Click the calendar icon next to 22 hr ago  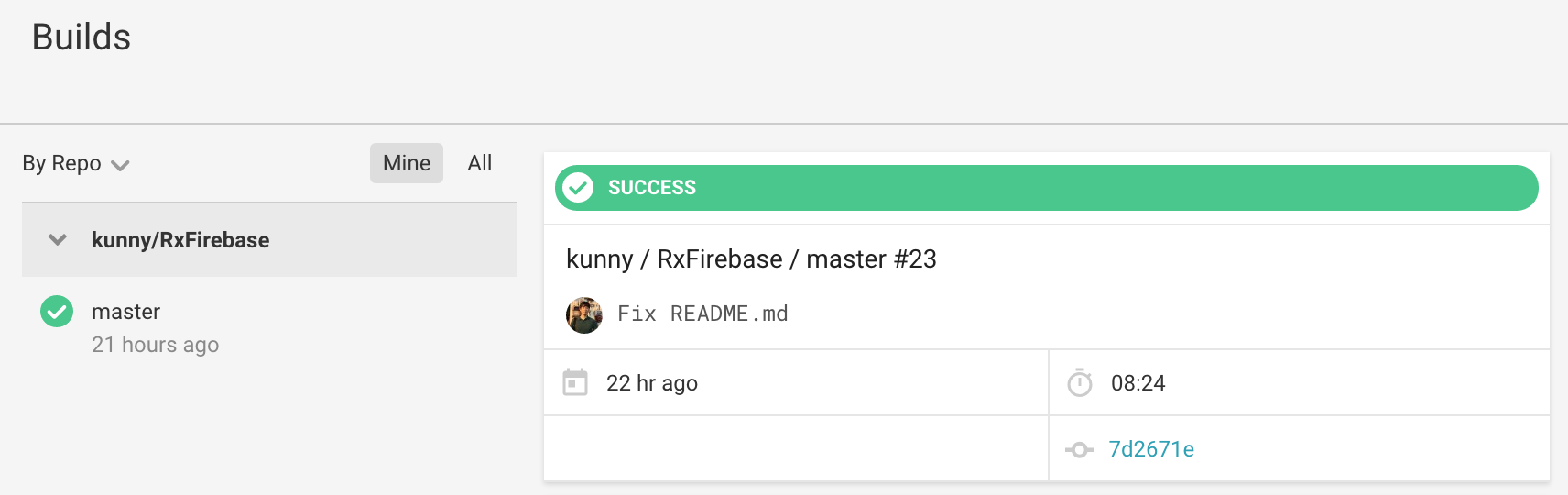(575, 382)
